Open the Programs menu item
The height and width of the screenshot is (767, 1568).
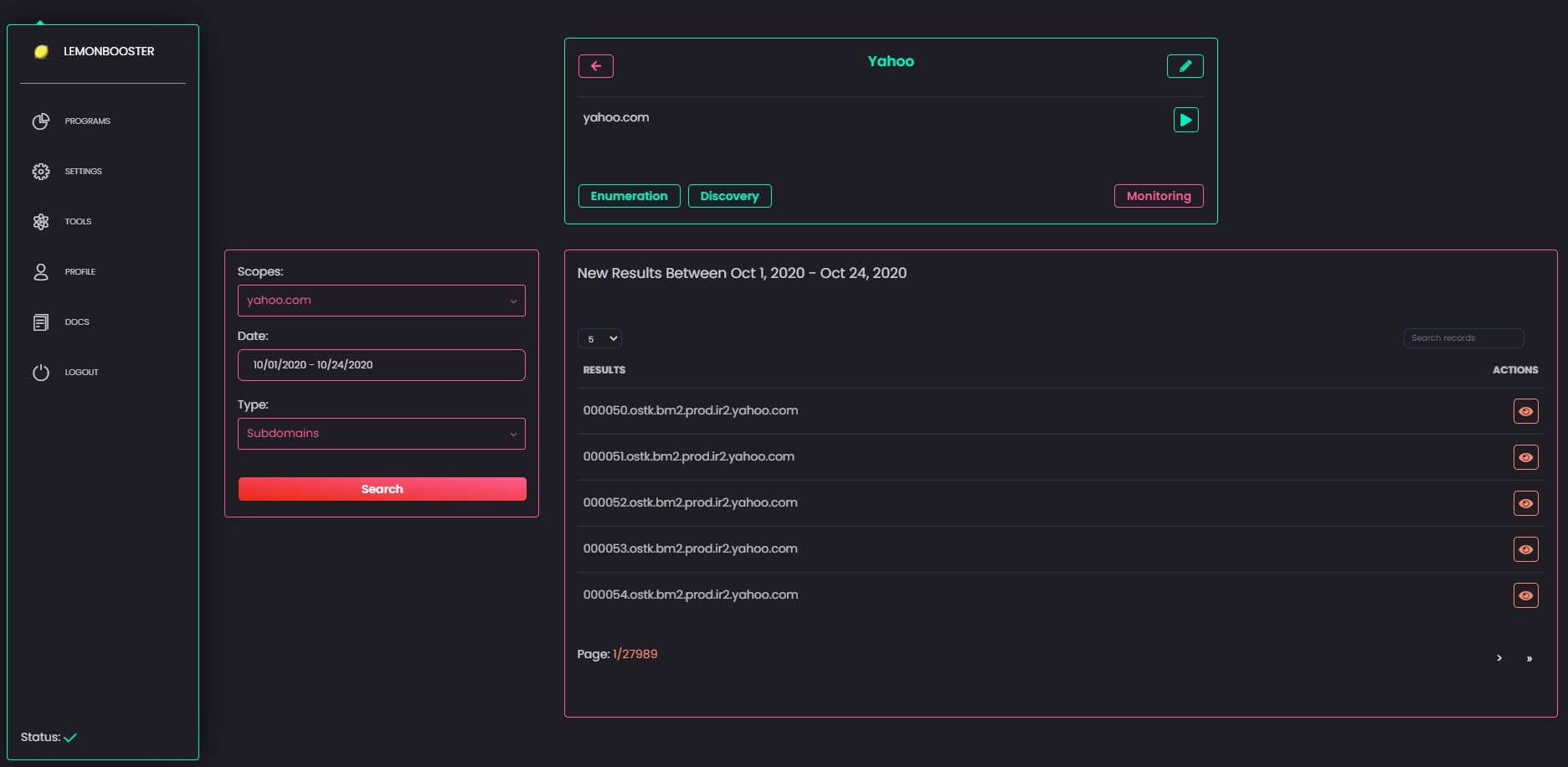coord(88,121)
